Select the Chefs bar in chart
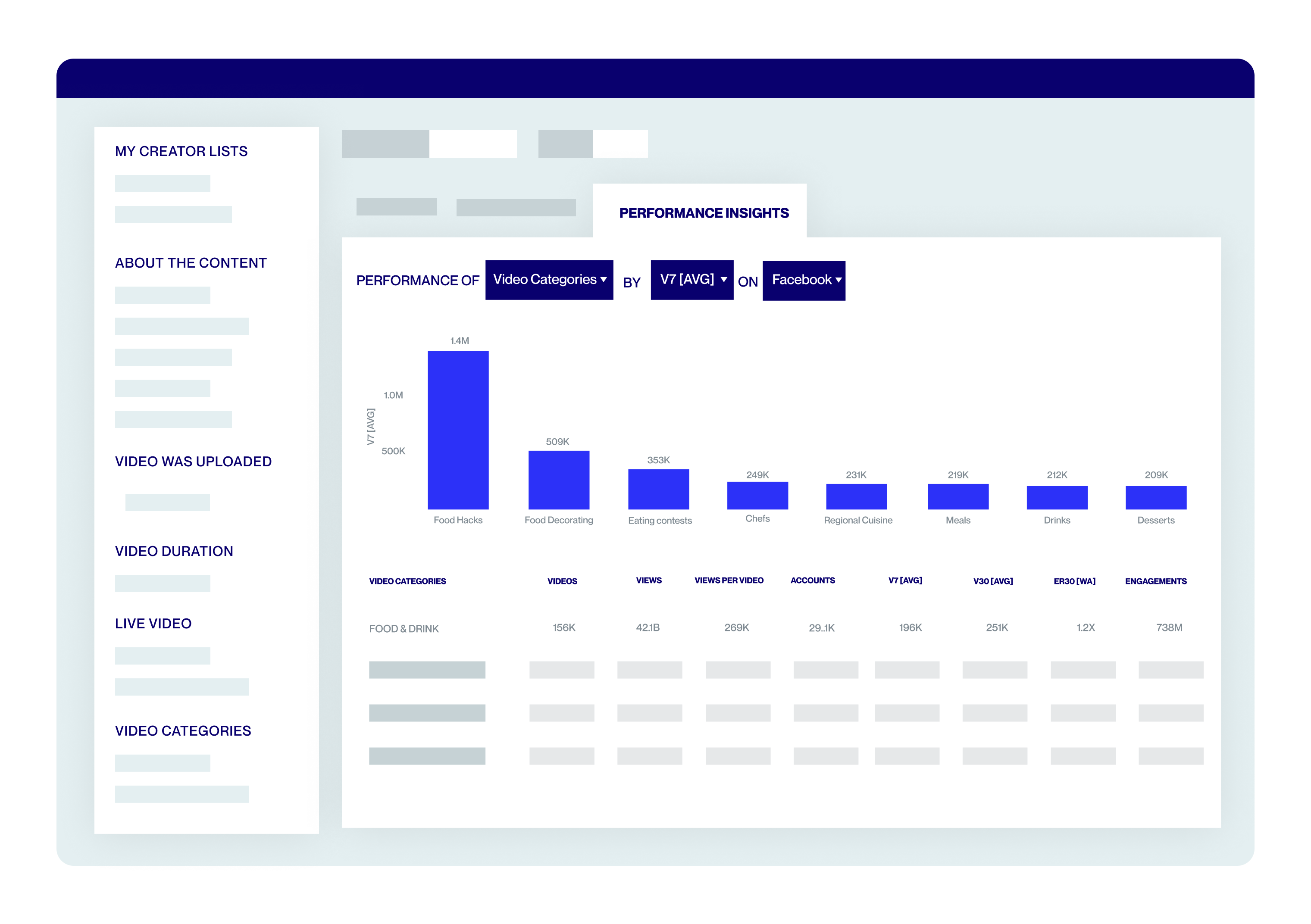This screenshot has height=924, width=1311. click(x=757, y=495)
